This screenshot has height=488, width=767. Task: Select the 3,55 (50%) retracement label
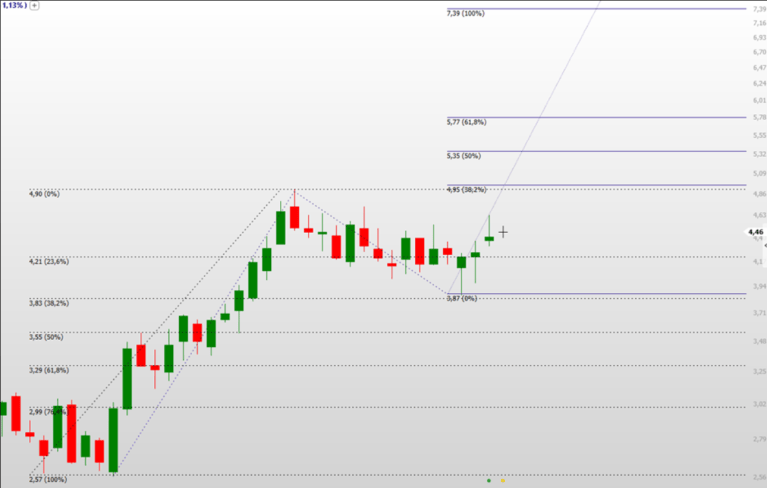46,337
